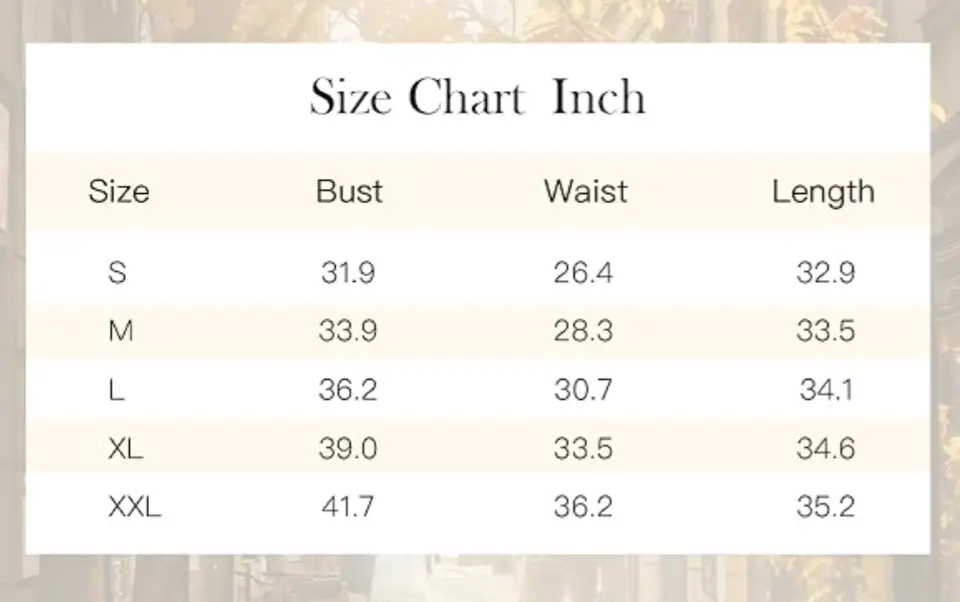This screenshot has height=602, width=960.
Task: Click length value 35.2 for size XXL
Action: click(x=825, y=508)
